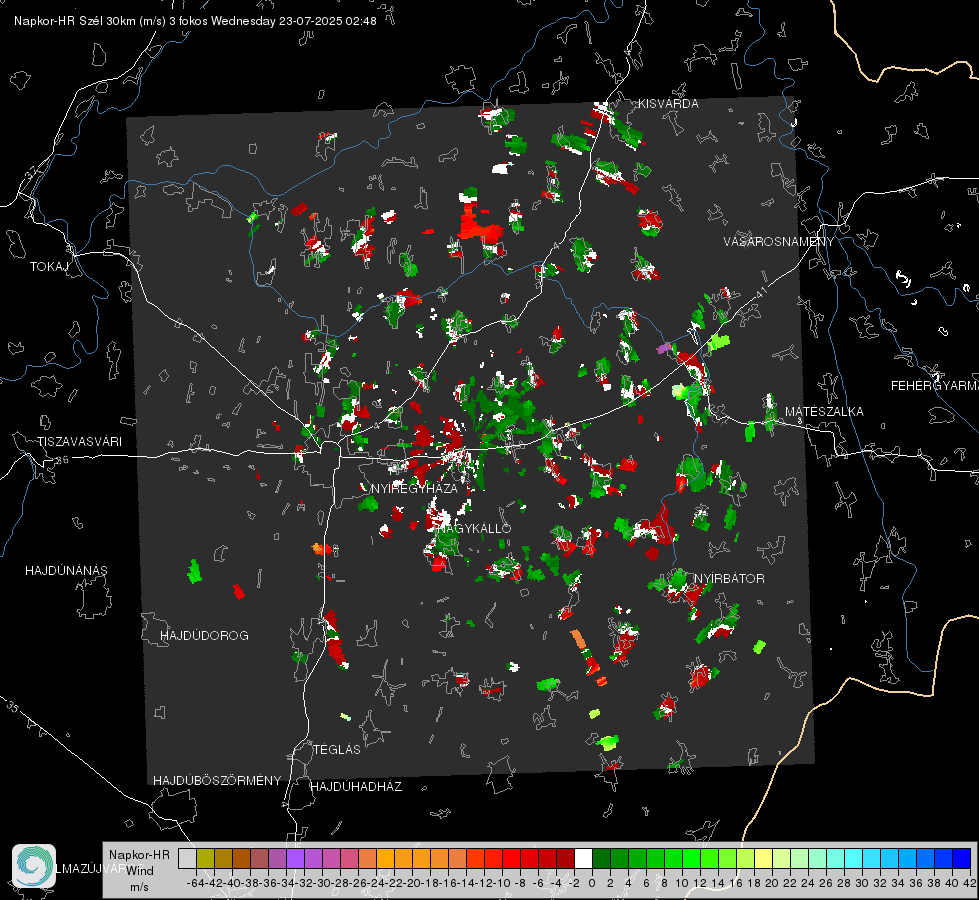The height and width of the screenshot is (900, 979).
Task: Click the TISZAVASVARI city label
Action: click(x=79, y=442)
